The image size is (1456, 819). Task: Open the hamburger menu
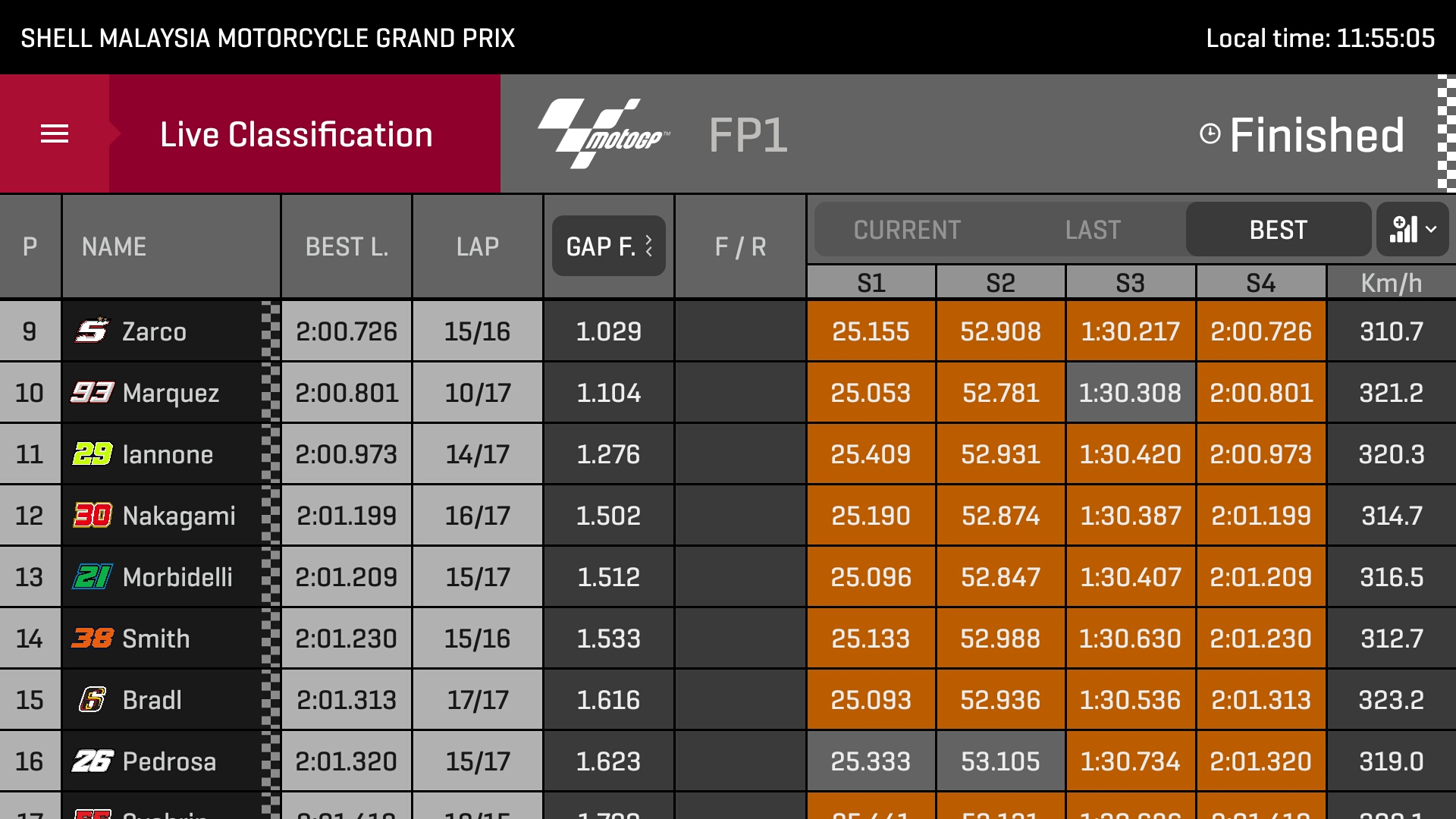55,134
